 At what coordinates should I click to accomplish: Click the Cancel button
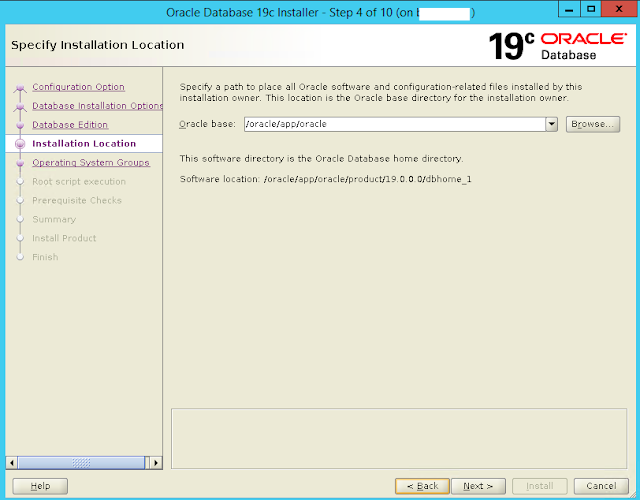click(601, 486)
